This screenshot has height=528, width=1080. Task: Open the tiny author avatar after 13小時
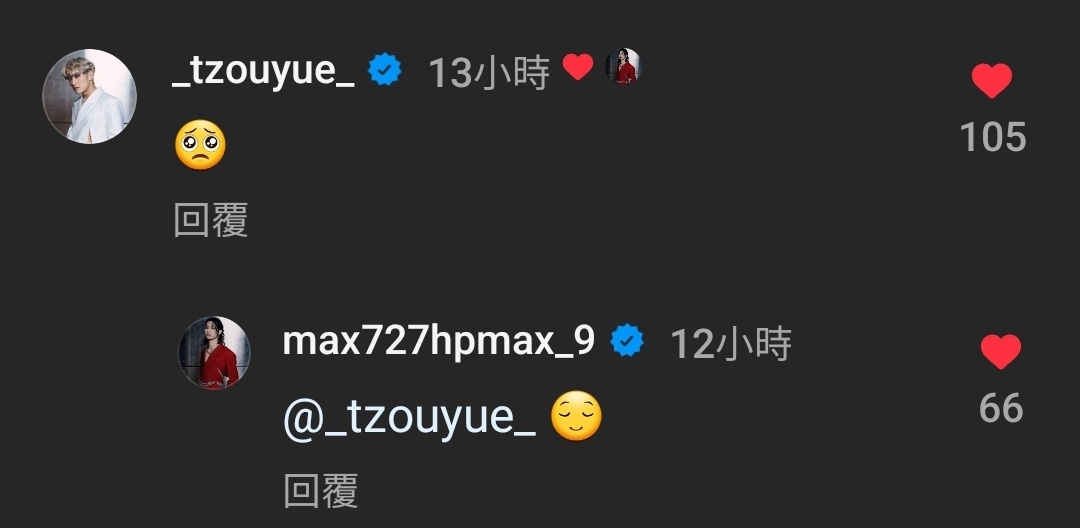(623, 66)
